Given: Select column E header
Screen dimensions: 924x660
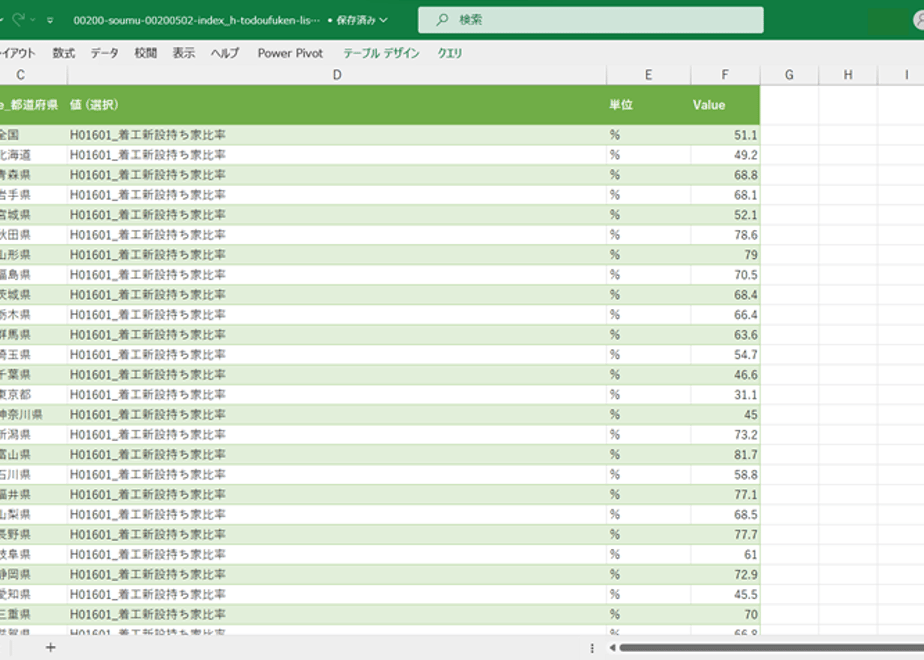Looking at the screenshot, I should pos(648,75).
